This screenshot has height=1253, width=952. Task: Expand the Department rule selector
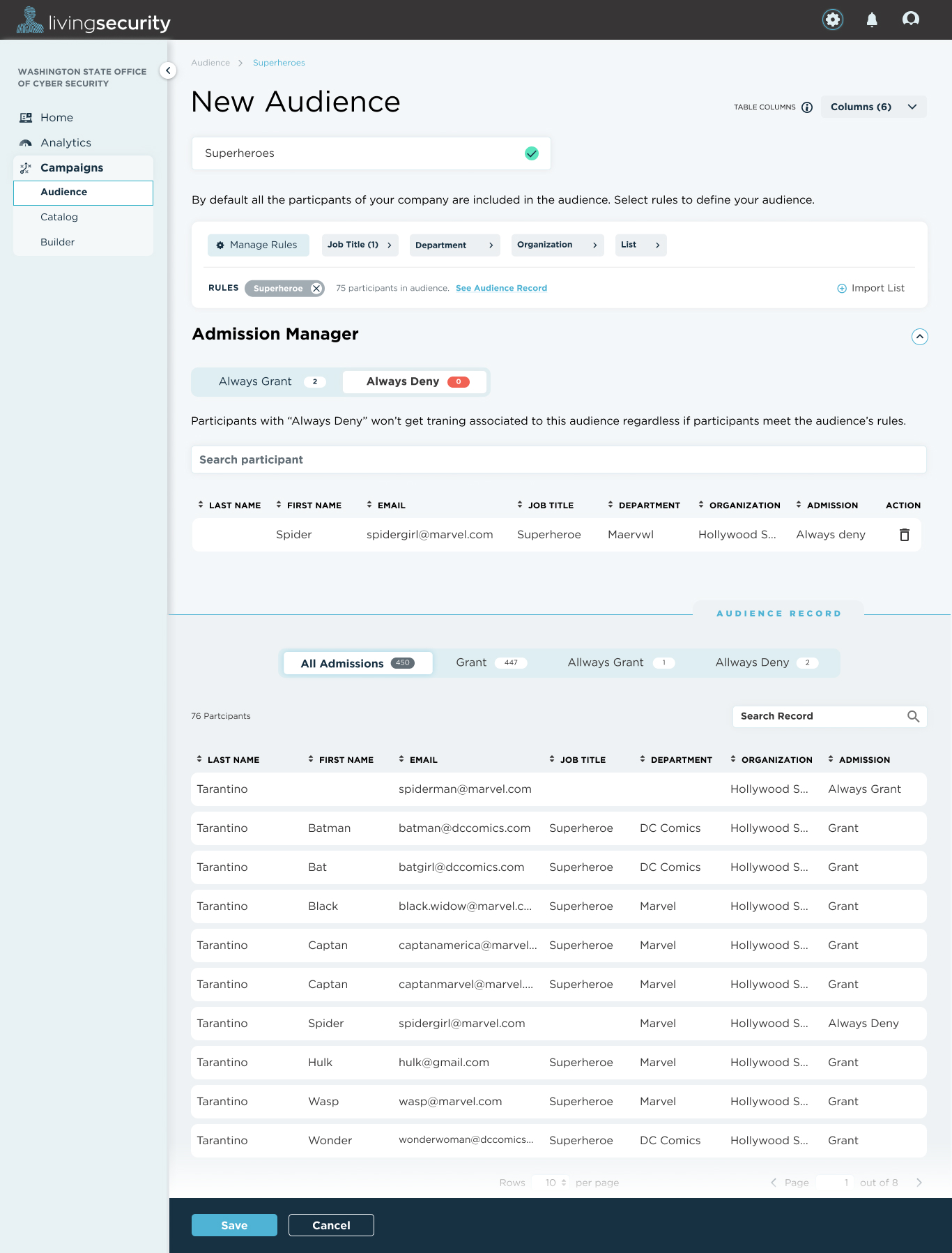coord(455,245)
